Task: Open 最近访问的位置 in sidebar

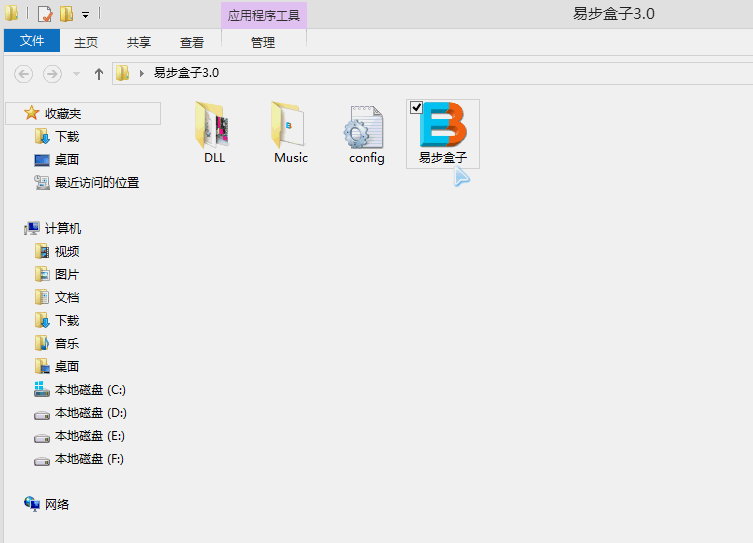Action: pyautogui.click(x=97, y=183)
